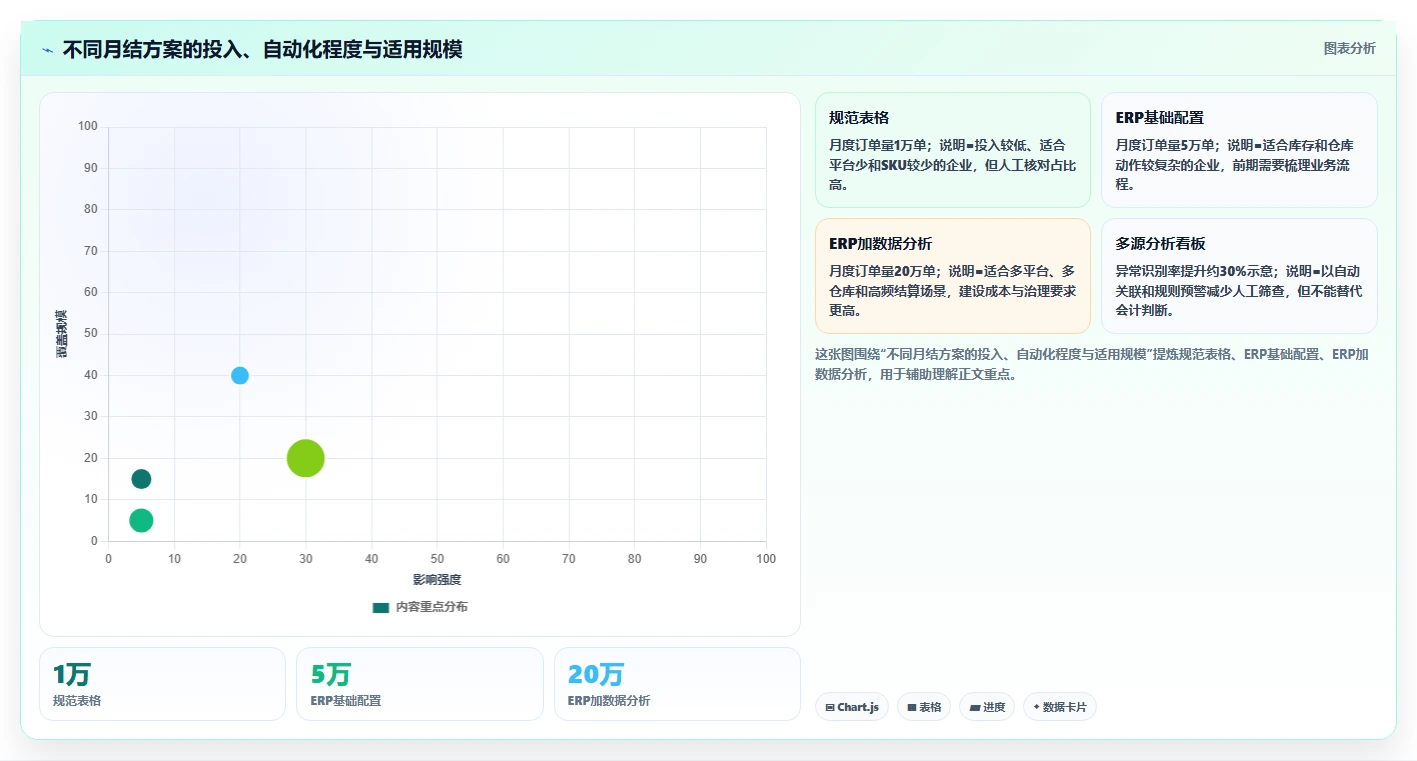The image size is (1417, 761).
Task: Click the 20万 ERP加数据分析 stat card
Action: click(x=677, y=684)
